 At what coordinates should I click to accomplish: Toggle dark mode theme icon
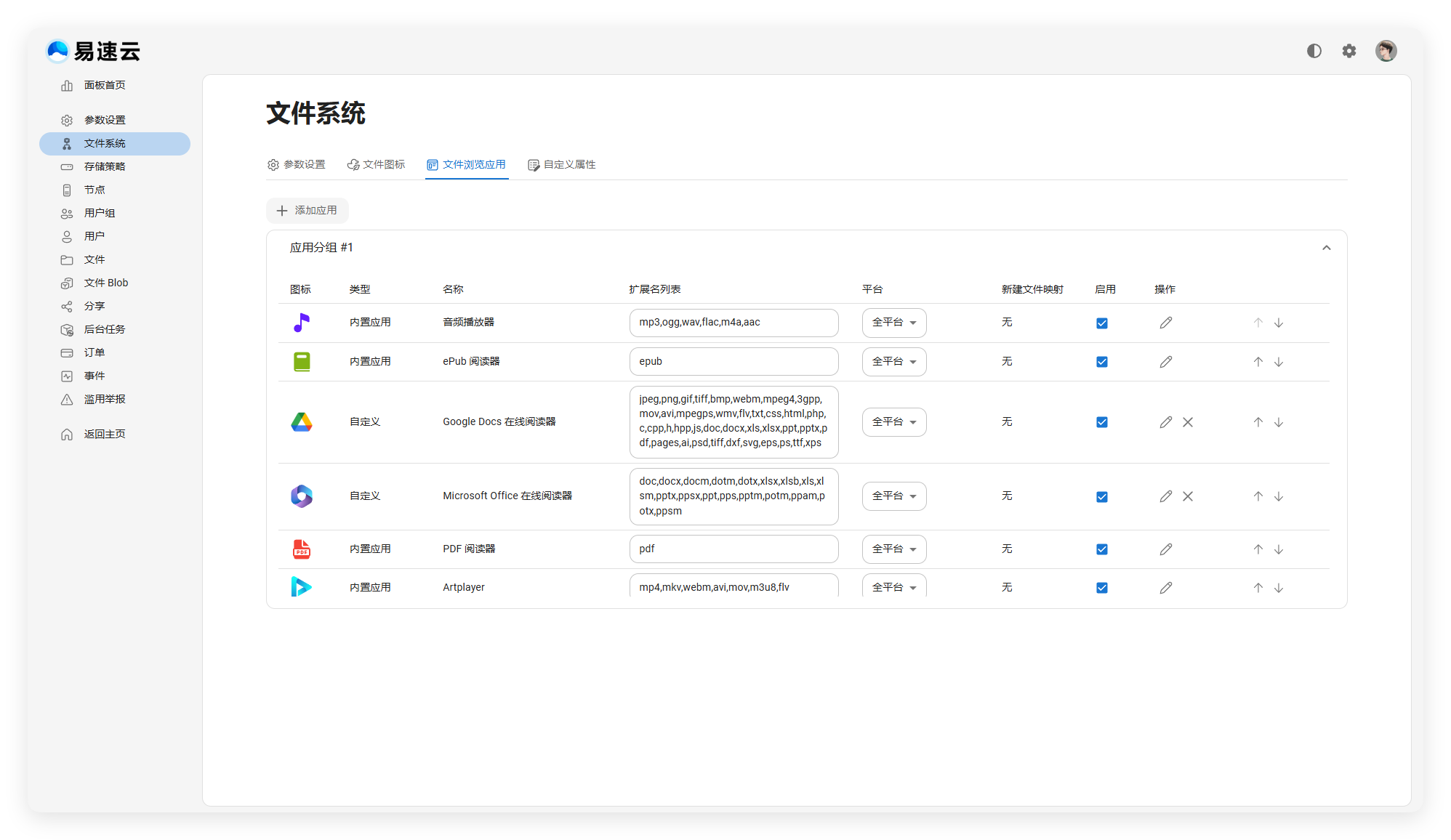point(1314,51)
